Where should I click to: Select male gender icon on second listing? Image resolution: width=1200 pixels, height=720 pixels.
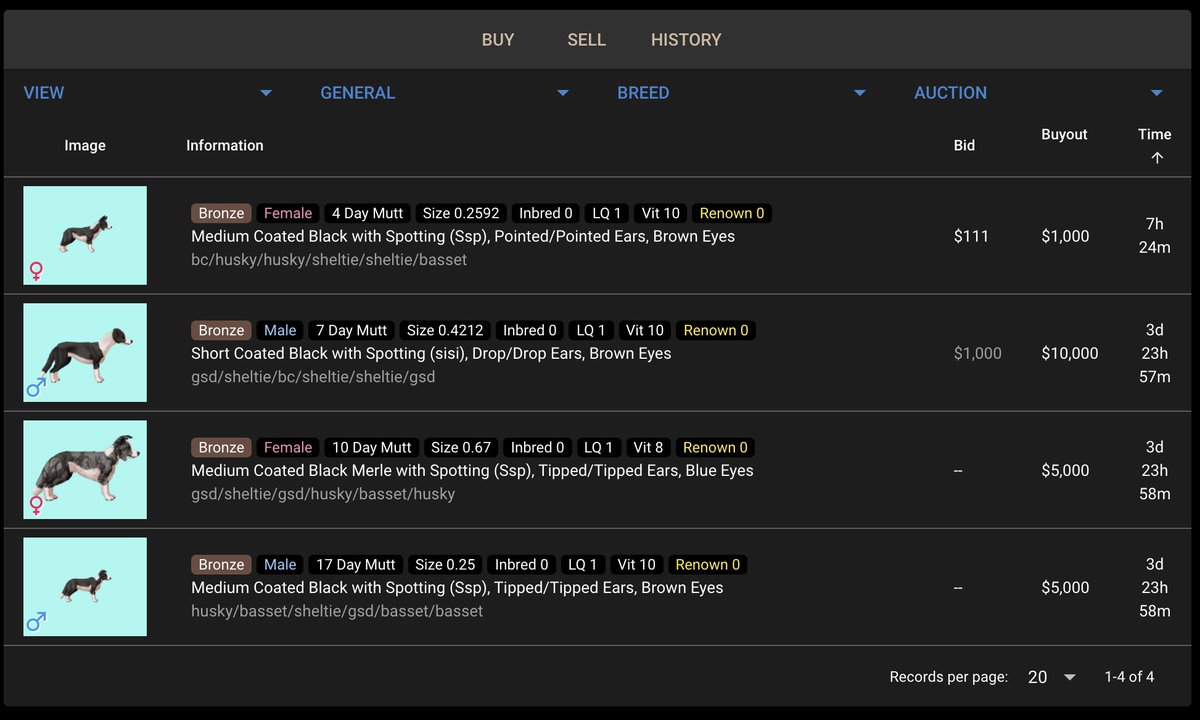[x=35, y=387]
